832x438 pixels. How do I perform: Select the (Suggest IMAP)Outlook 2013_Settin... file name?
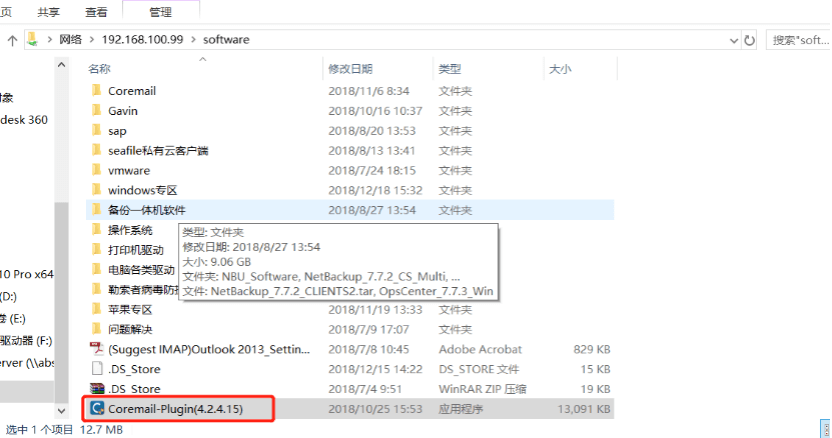click(x=209, y=349)
